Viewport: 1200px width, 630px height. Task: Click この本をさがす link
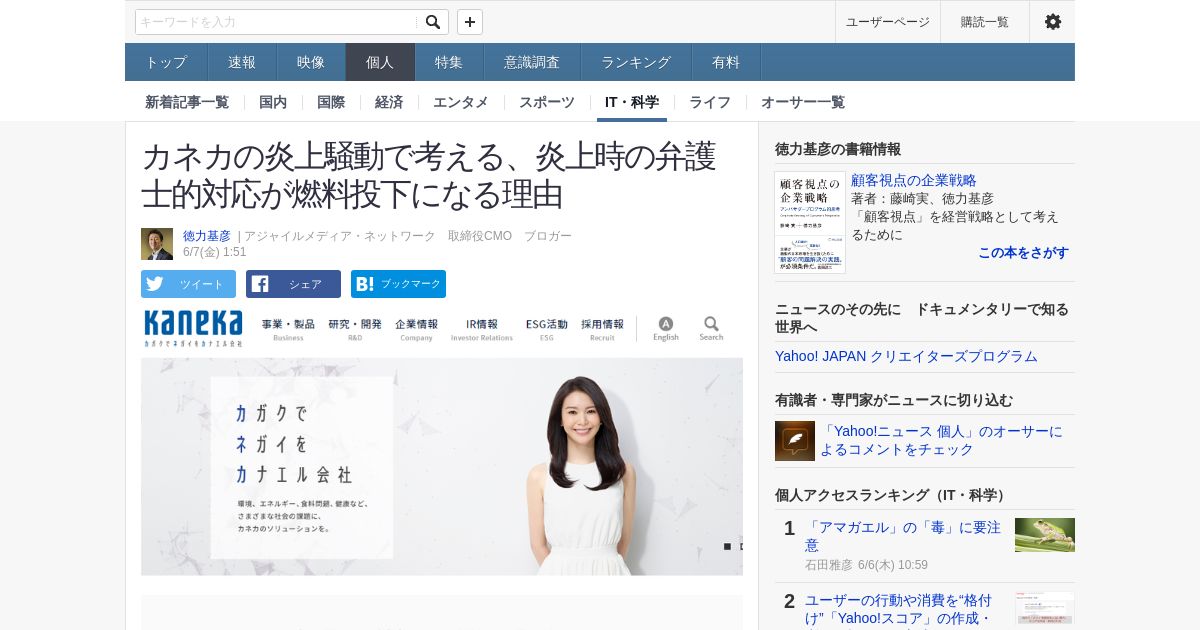pos(1023,253)
